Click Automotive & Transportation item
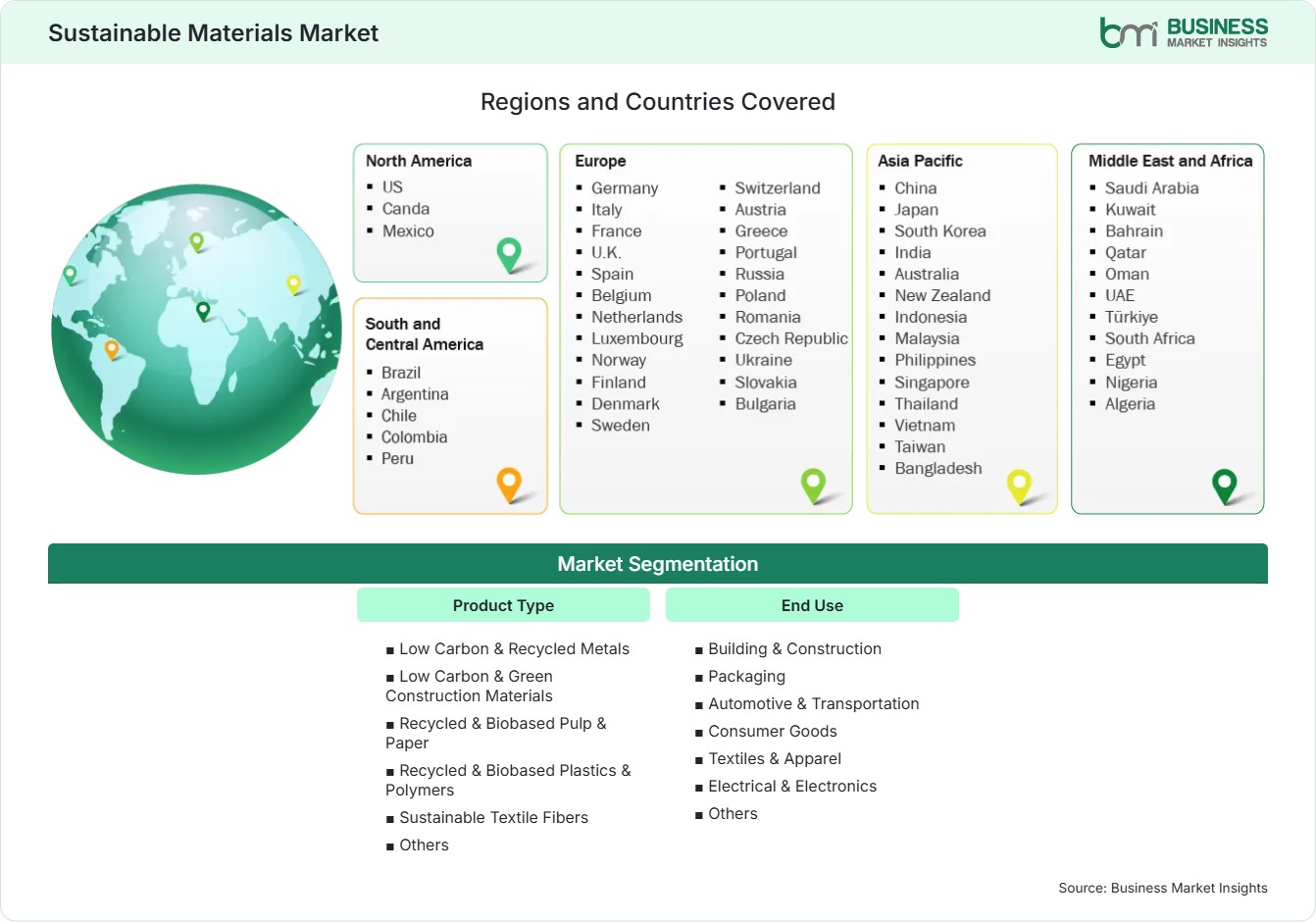Screen dimensions: 1316x922 [x=807, y=703]
